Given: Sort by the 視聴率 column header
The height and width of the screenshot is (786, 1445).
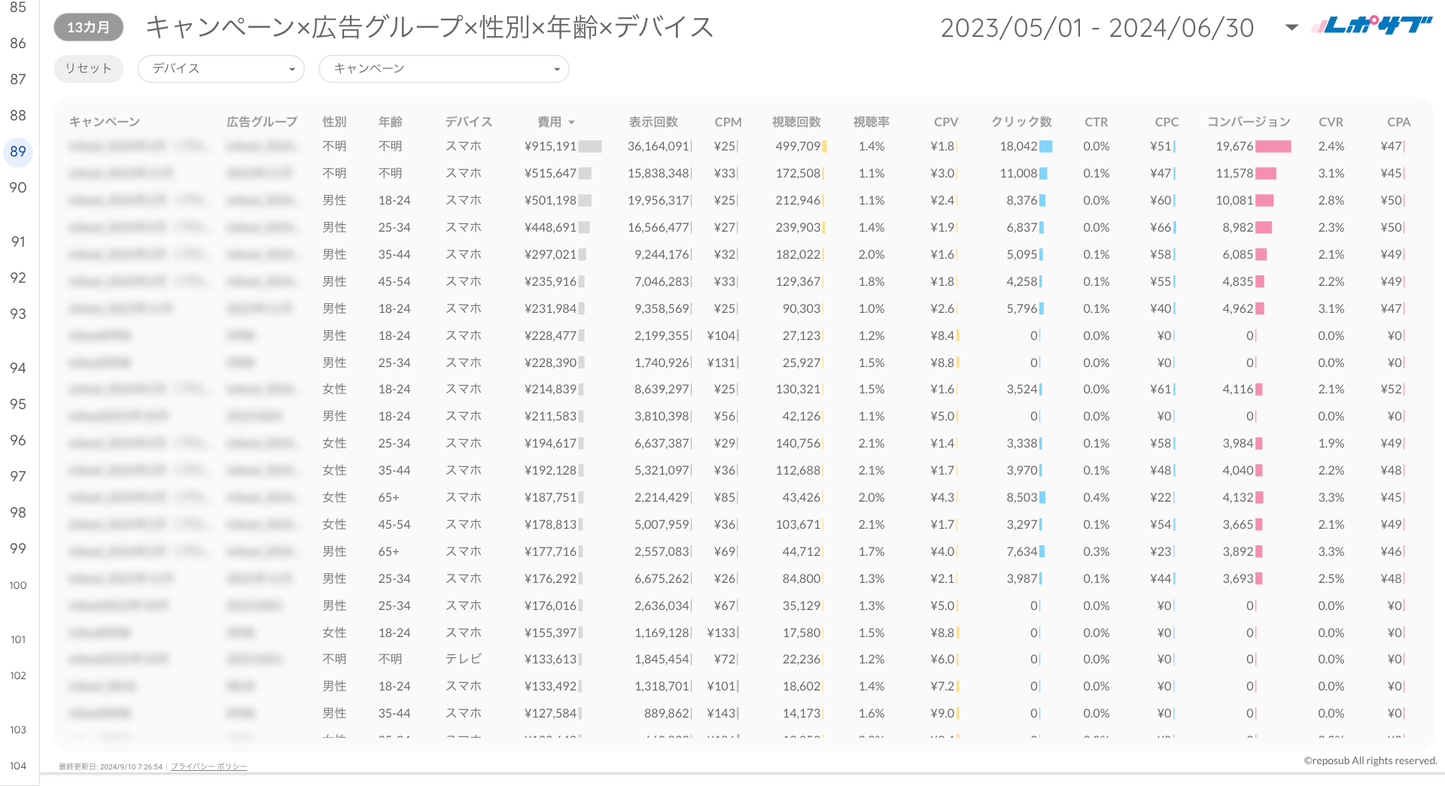Looking at the screenshot, I should tap(871, 122).
